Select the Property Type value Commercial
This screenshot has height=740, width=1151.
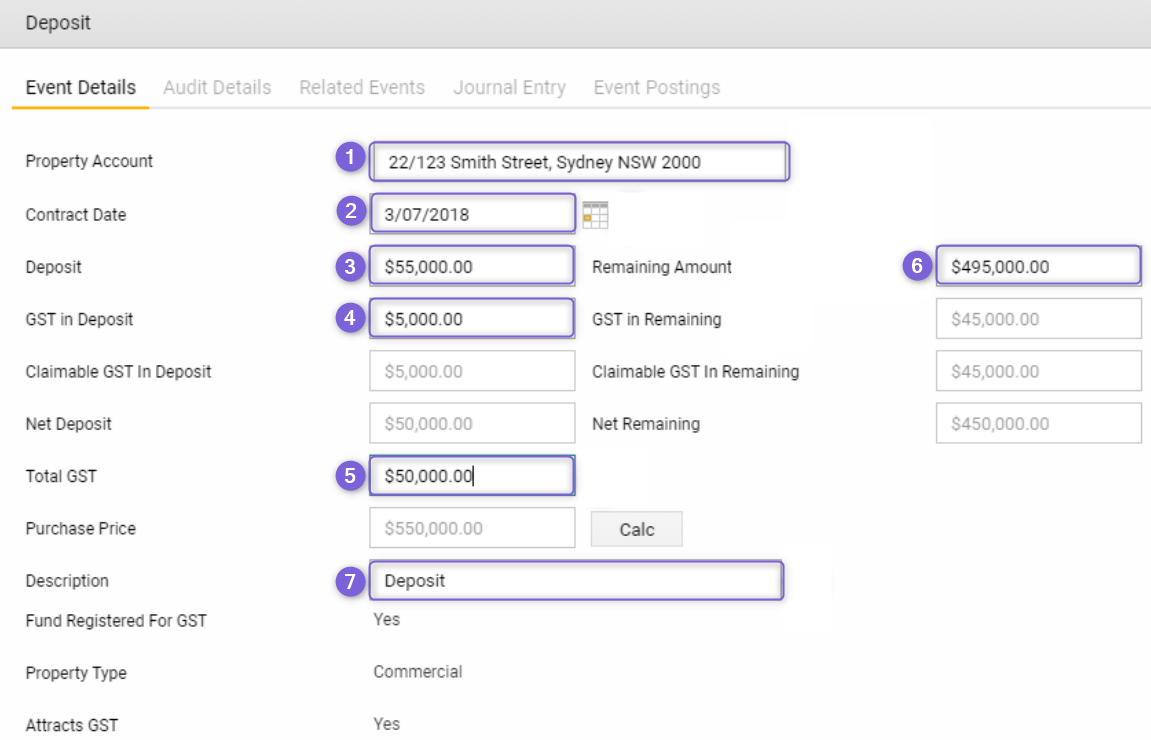(418, 672)
